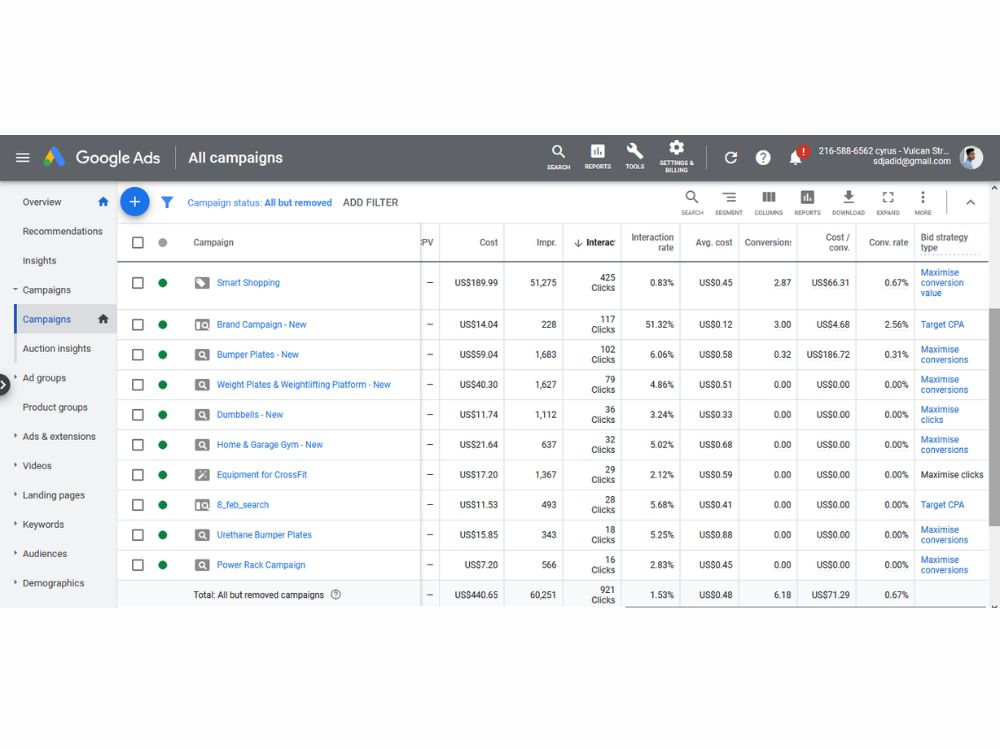1000x750 pixels.
Task: Expand the collapsed side panel arrow
Action: click(x=3, y=385)
